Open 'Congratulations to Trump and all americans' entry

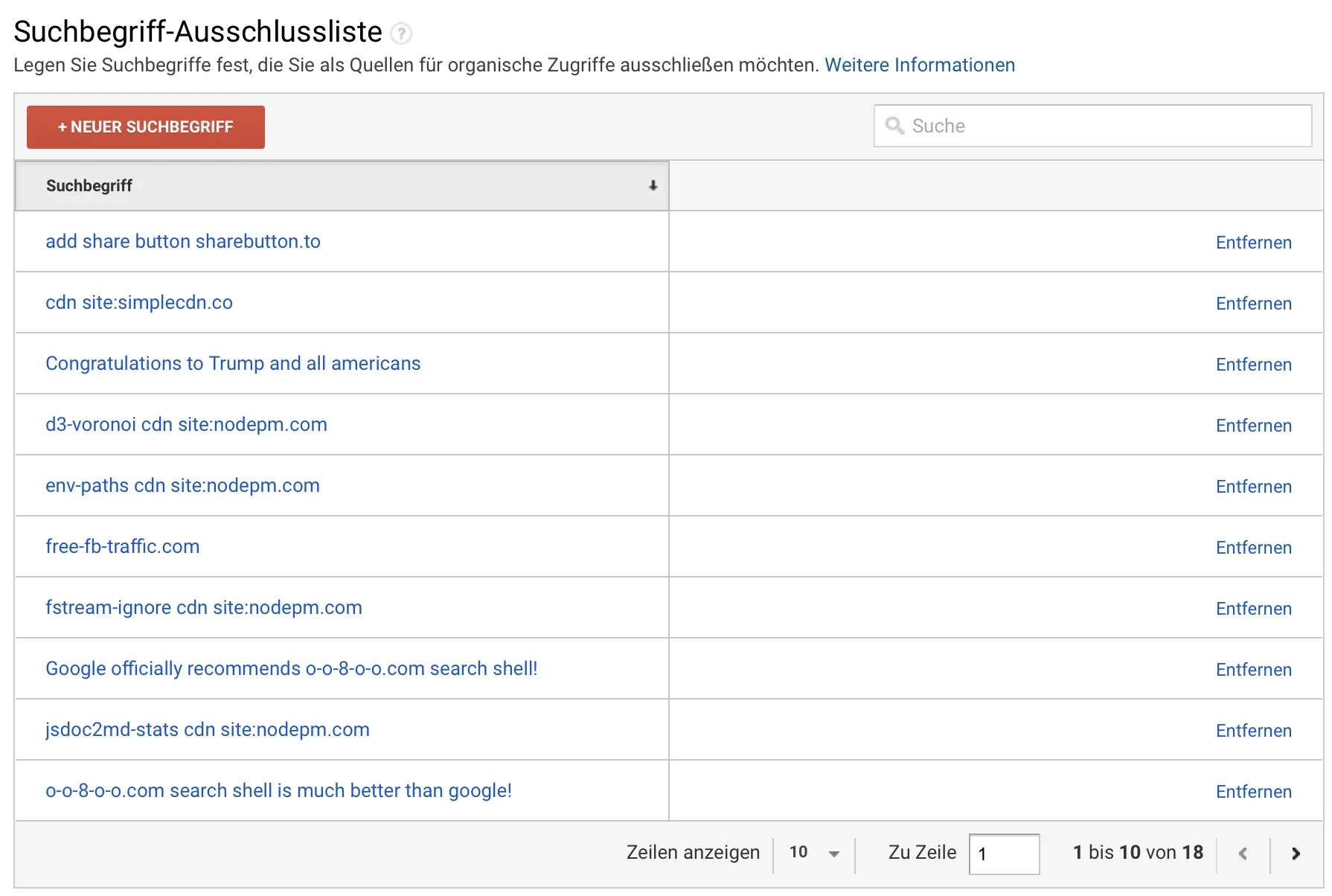click(x=233, y=364)
